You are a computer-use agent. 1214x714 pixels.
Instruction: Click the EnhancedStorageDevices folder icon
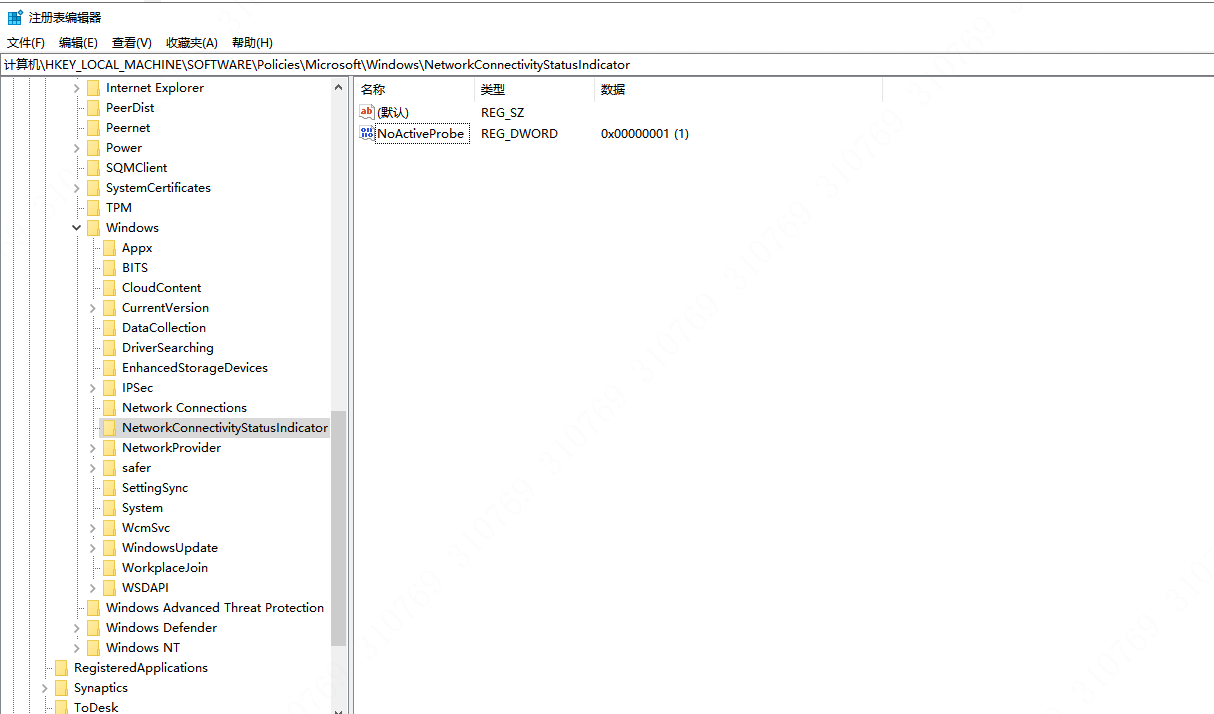tap(109, 368)
